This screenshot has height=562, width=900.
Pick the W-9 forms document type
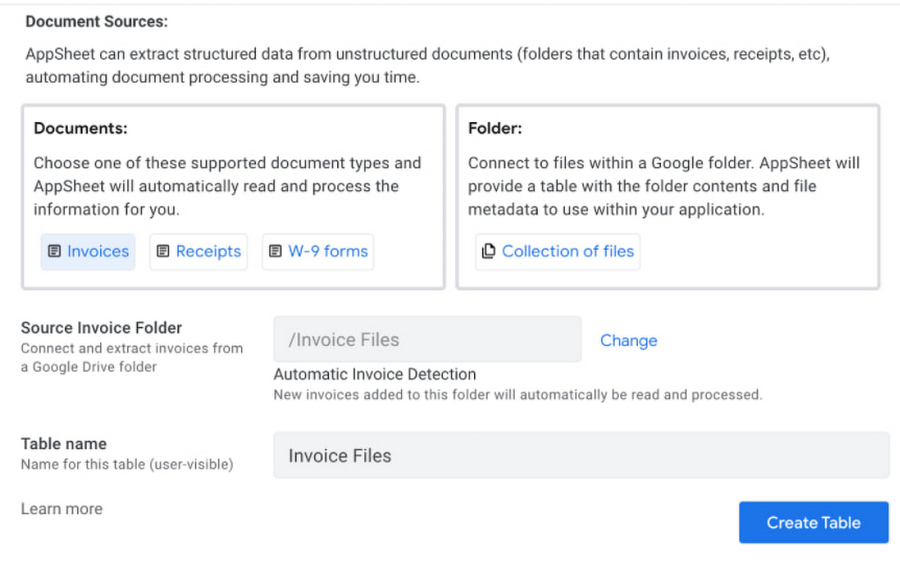(328, 252)
